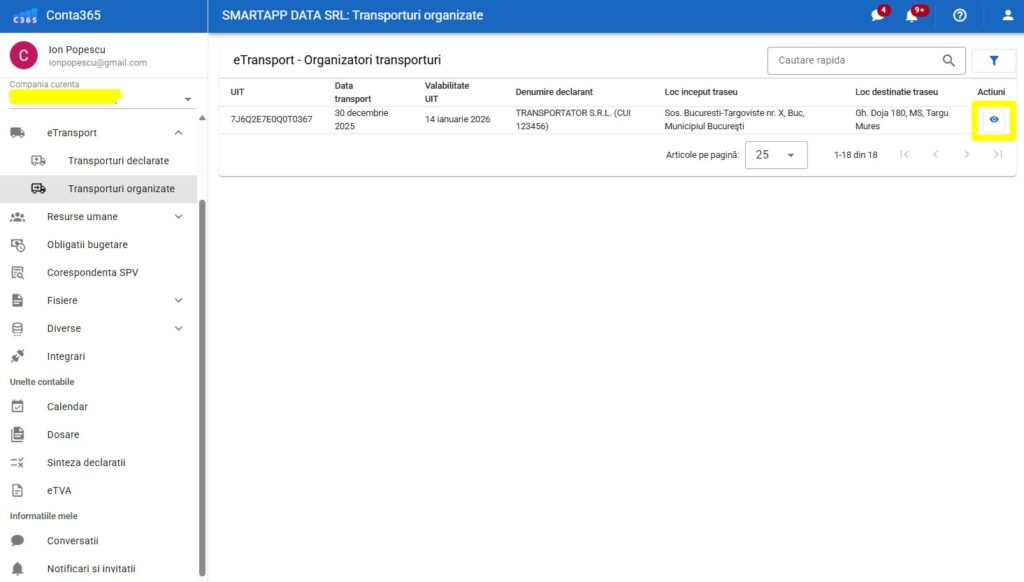Open chat messages icon in header

click(x=877, y=15)
